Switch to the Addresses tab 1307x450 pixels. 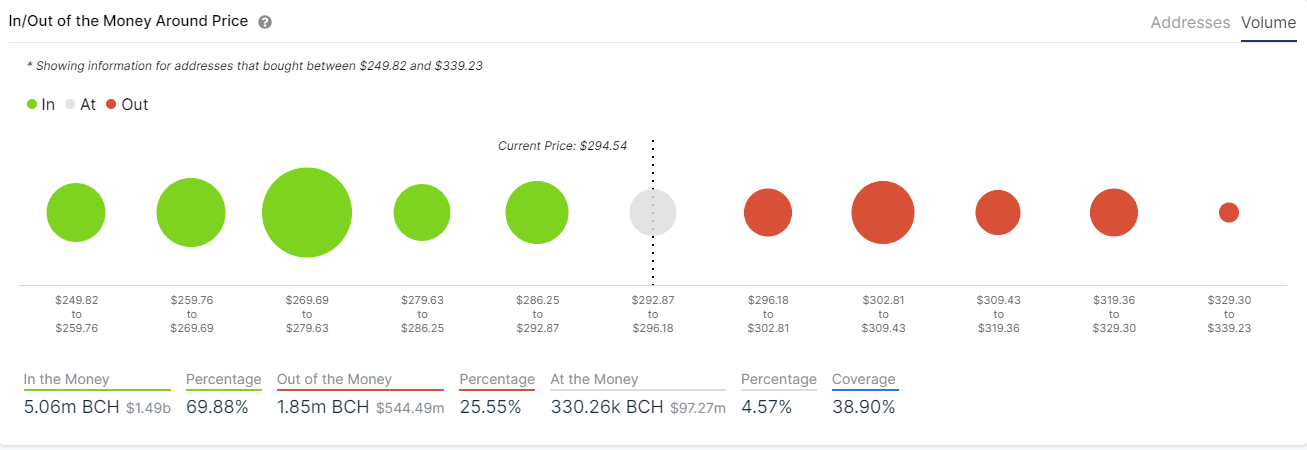click(x=1190, y=22)
